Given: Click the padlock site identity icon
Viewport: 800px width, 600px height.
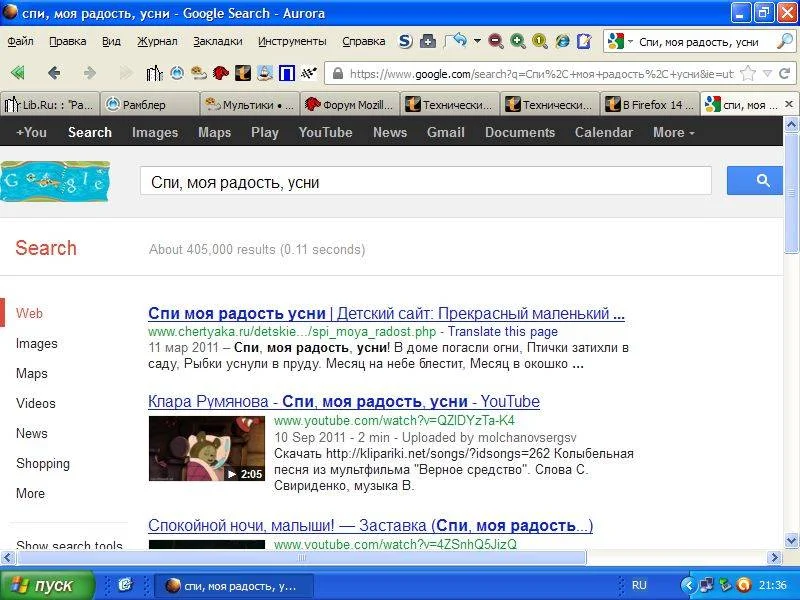Looking at the screenshot, I should [337, 74].
